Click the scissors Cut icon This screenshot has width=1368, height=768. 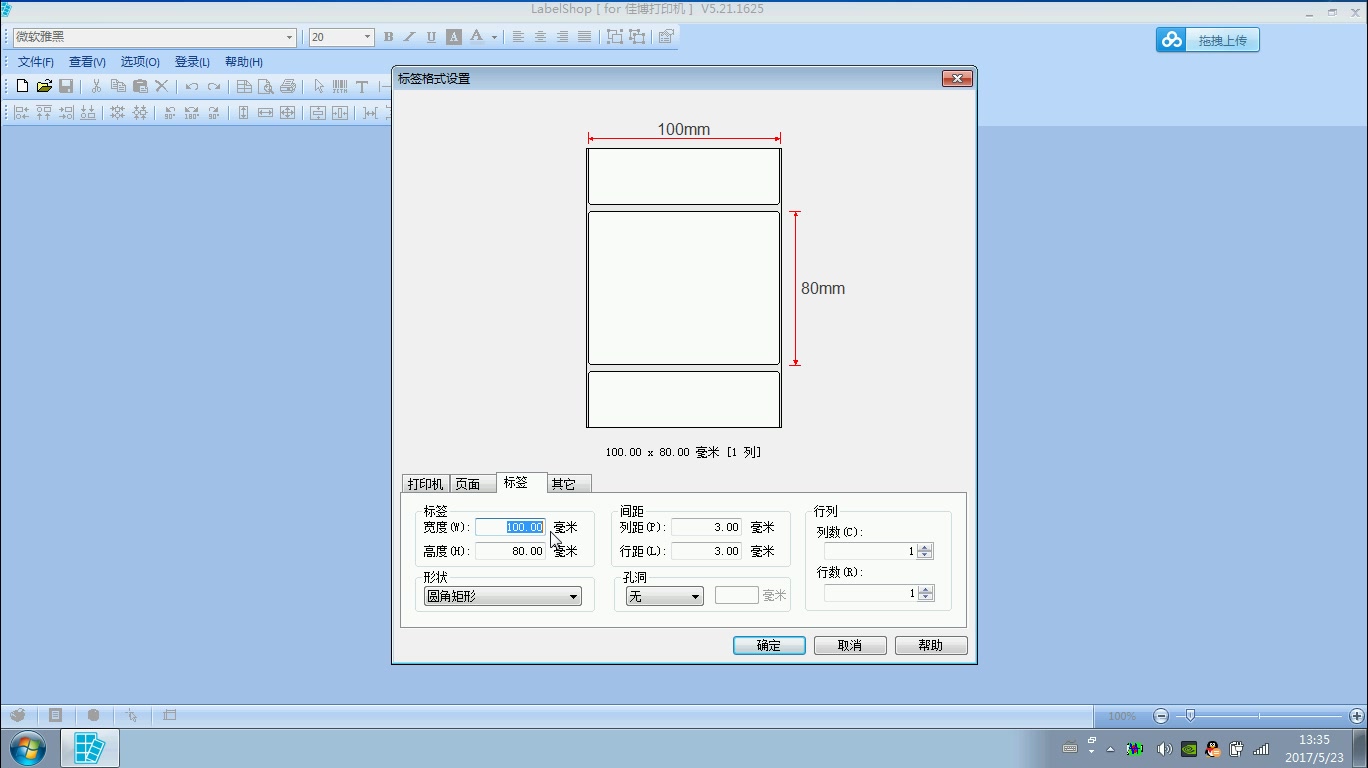pos(96,87)
